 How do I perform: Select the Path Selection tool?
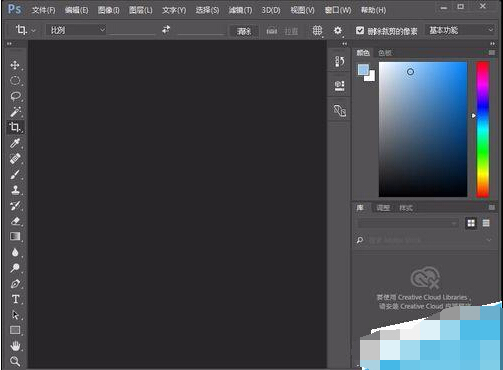click(x=15, y=315)
